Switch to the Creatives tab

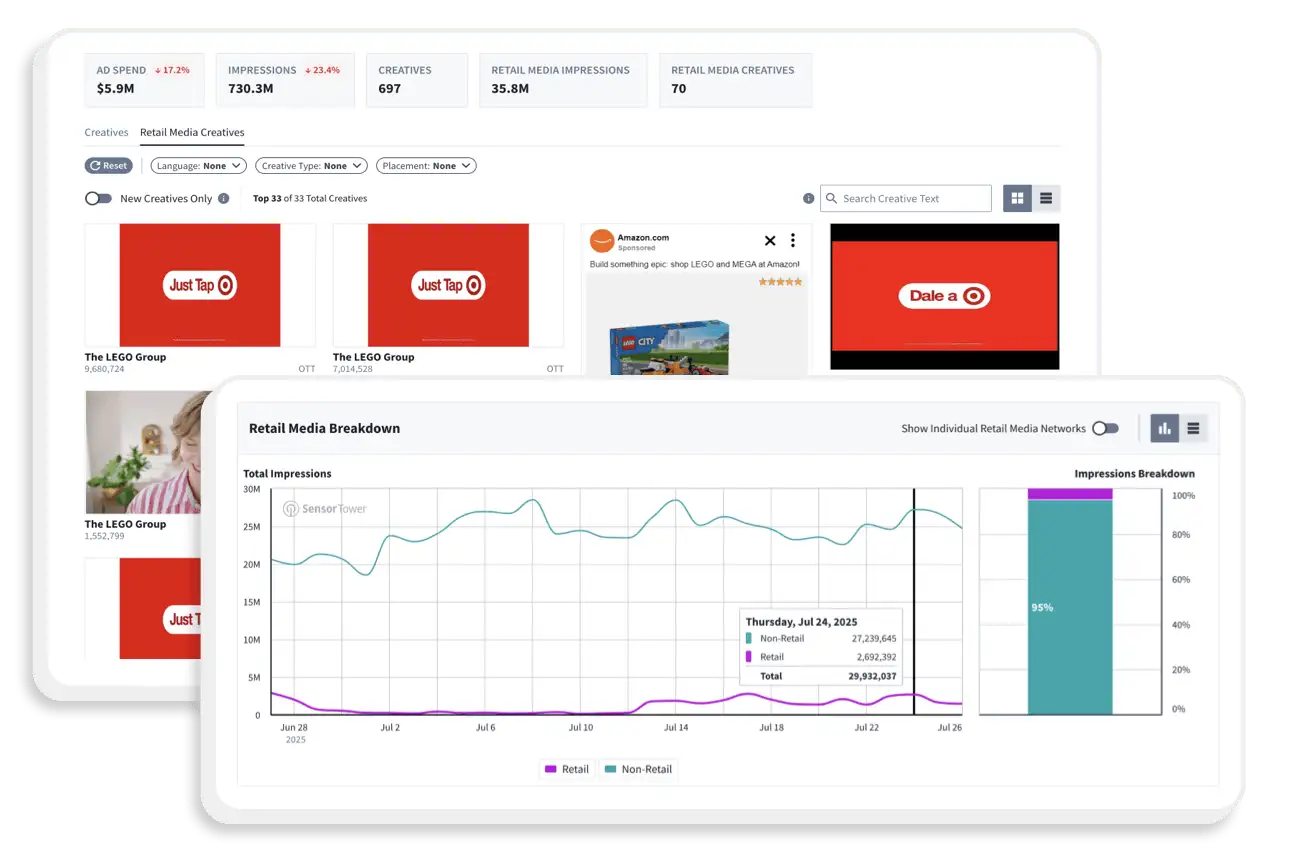click(106, 132)
